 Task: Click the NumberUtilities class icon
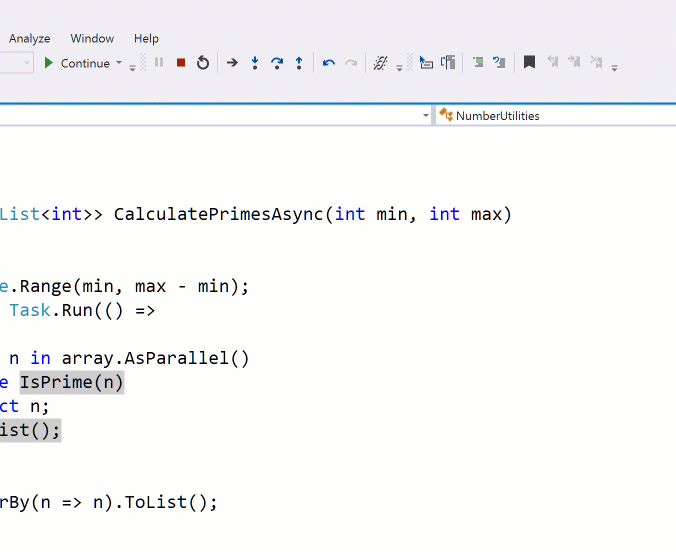point(446,115)
